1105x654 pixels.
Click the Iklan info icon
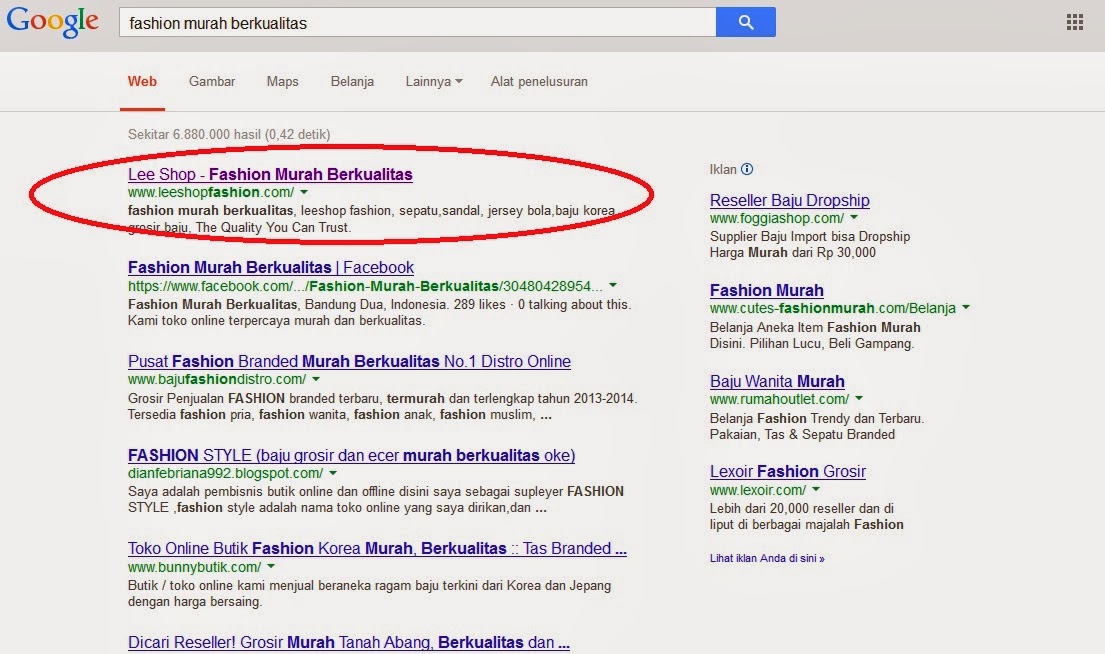coord(747,169)
